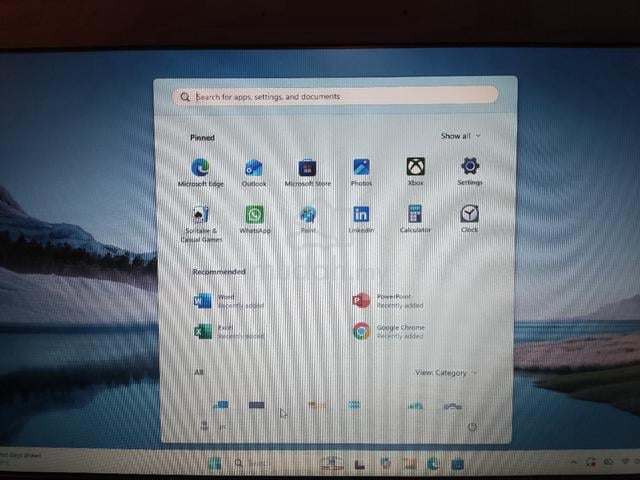This screenshot has height=480, width=640.
Task: Open the Photos app
Action: click(x=361, y=172)
